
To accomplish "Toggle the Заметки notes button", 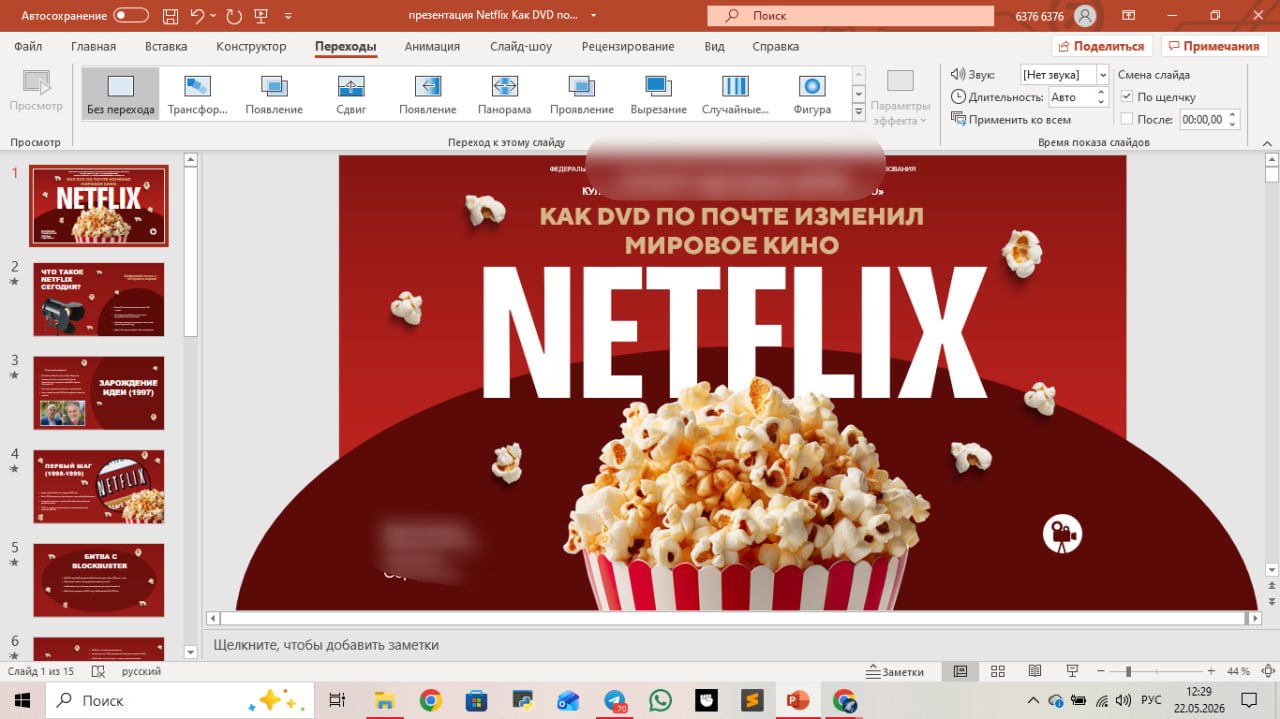I will (x=895, y=672).
